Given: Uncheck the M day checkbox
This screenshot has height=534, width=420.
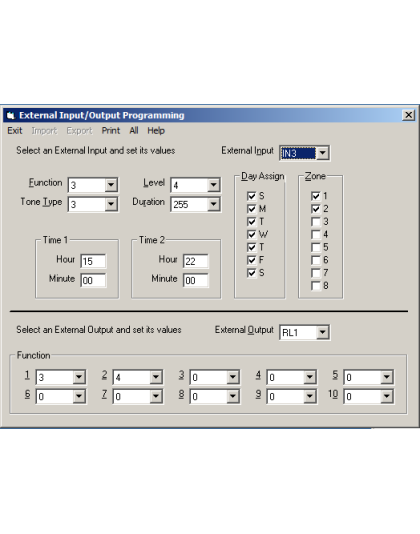Looking at the screenshot, I should tap(251, 209).
